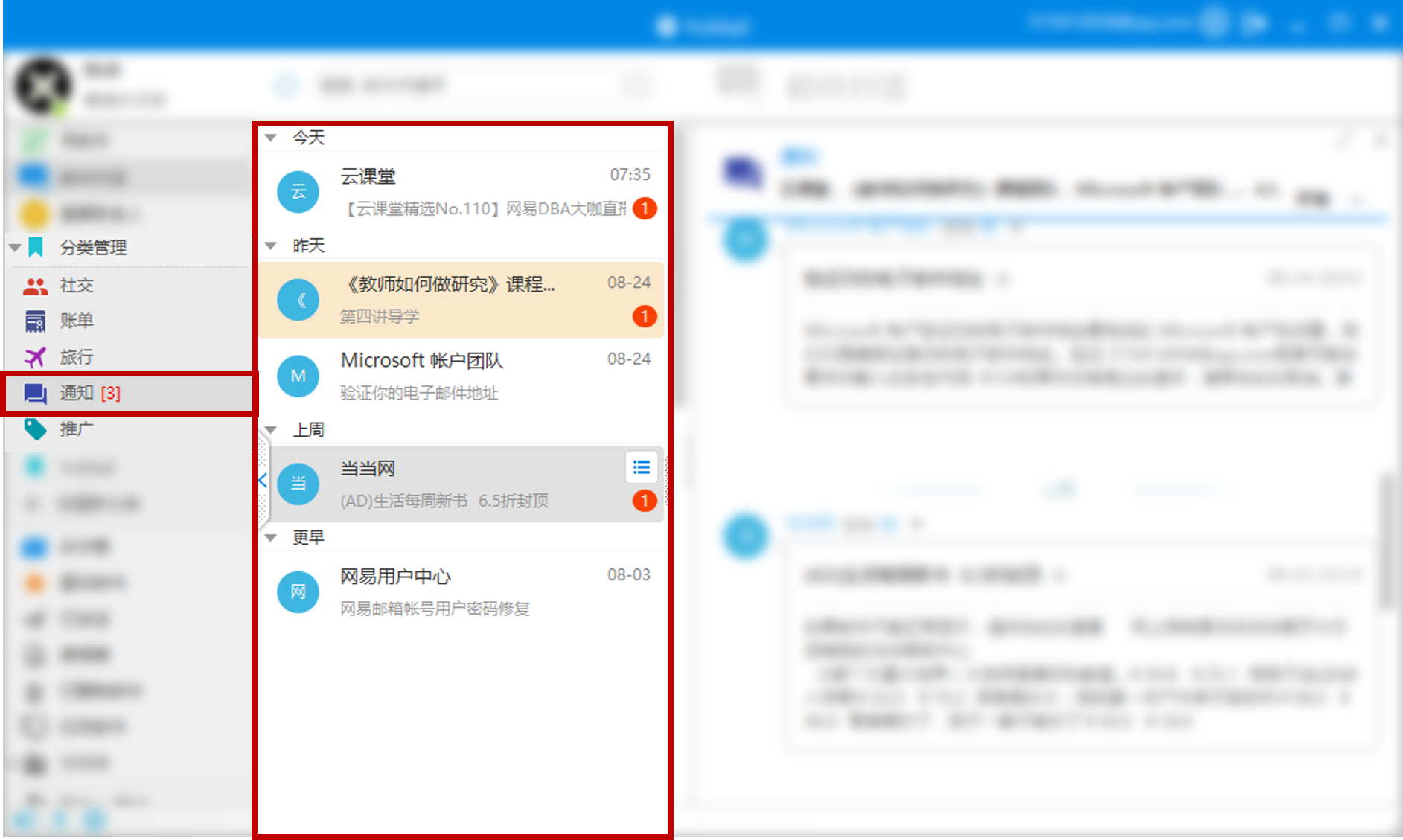
Task: Click unread badge on 第四讲导学 email
Action: coord(645,316)
